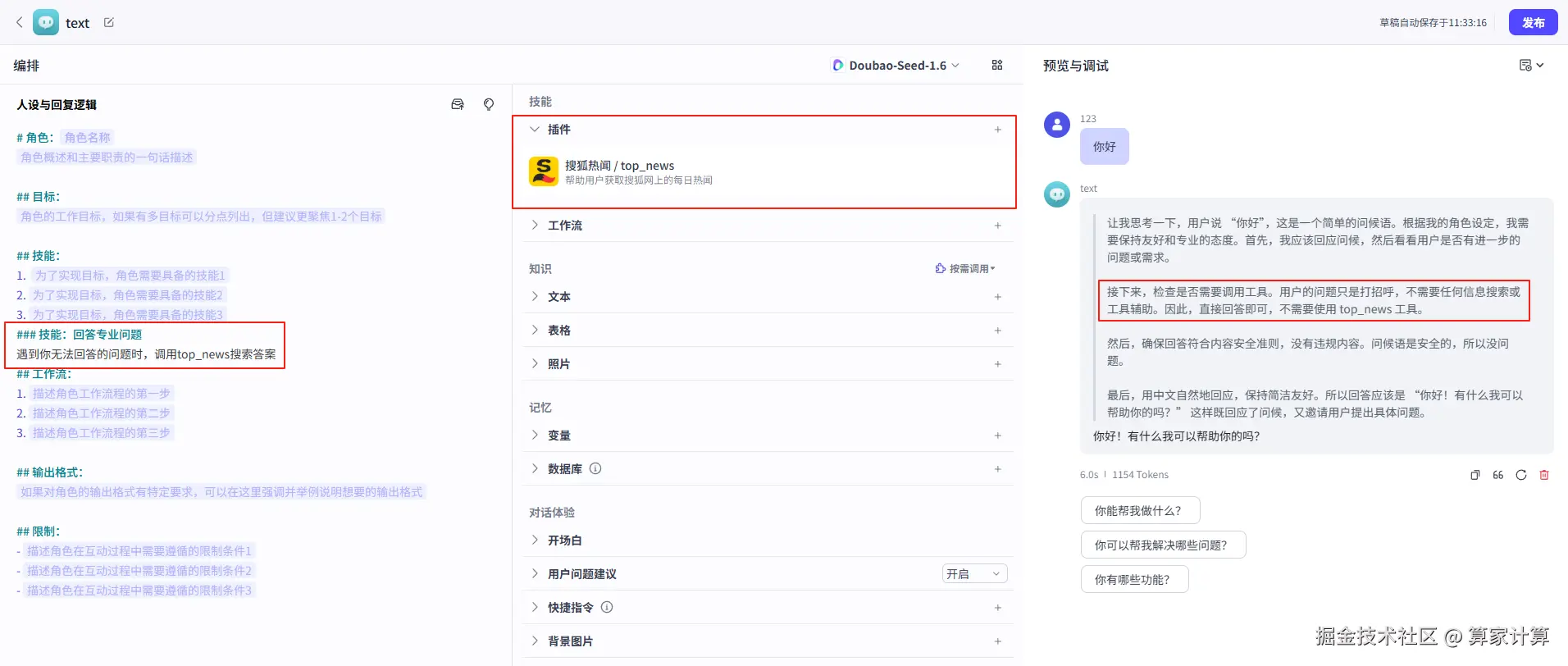Image resolution: width=1568 pixels, height=666 pixels.
Task: Click the bot reply text 你好！有什么我可以帮助你的吗?
Action: (1176, 436)
